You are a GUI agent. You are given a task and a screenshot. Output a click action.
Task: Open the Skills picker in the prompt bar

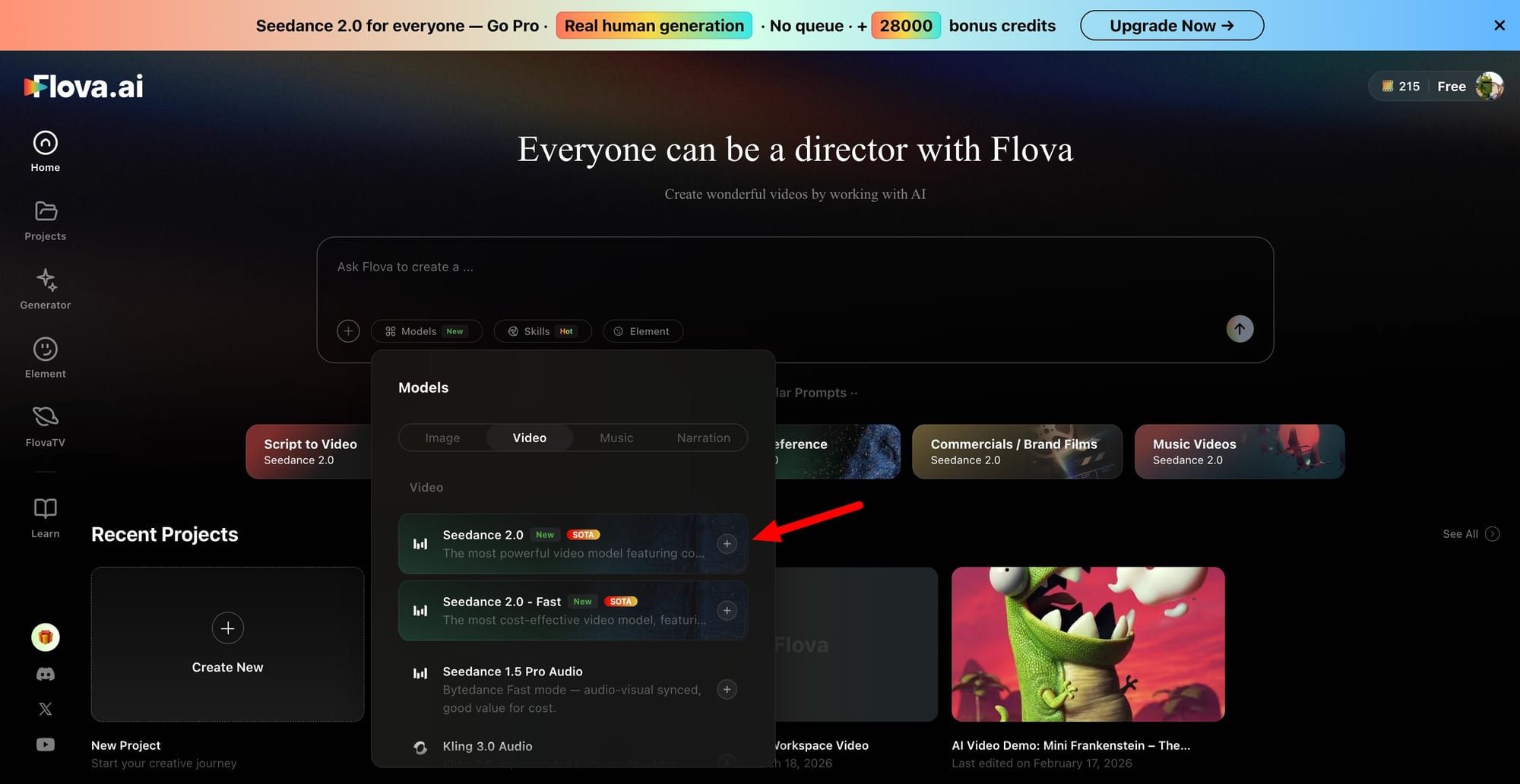point(542,330)
